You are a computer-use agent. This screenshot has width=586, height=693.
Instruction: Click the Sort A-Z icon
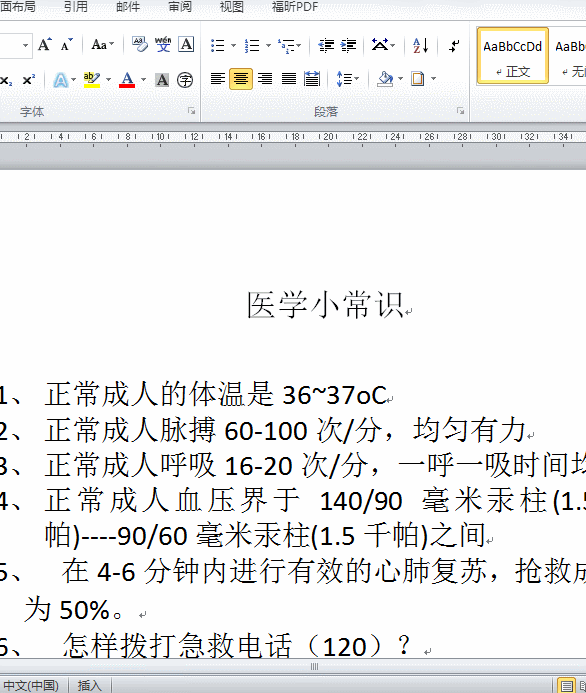(420, 45)
